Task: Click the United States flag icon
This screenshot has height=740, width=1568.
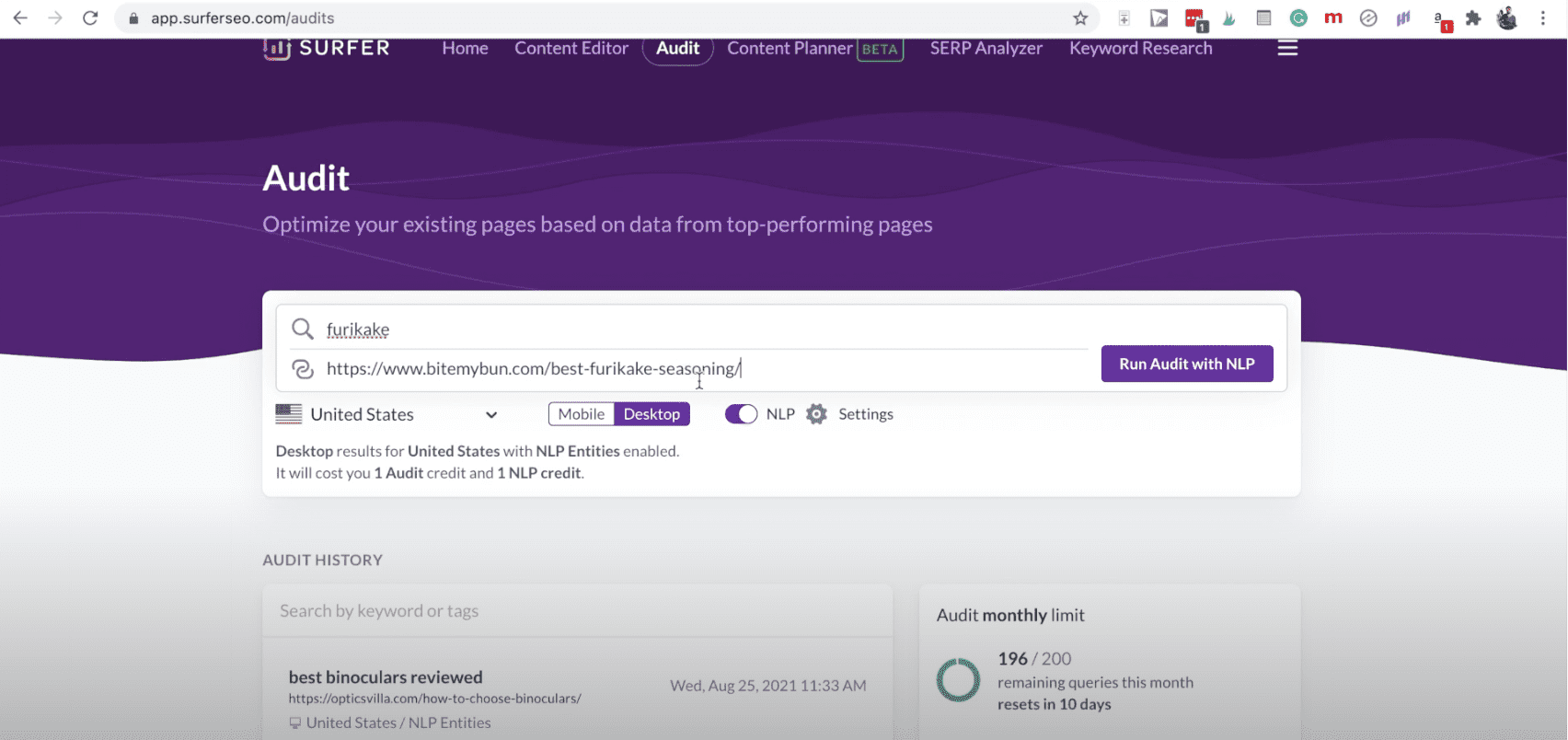Action: pos(289,414)
